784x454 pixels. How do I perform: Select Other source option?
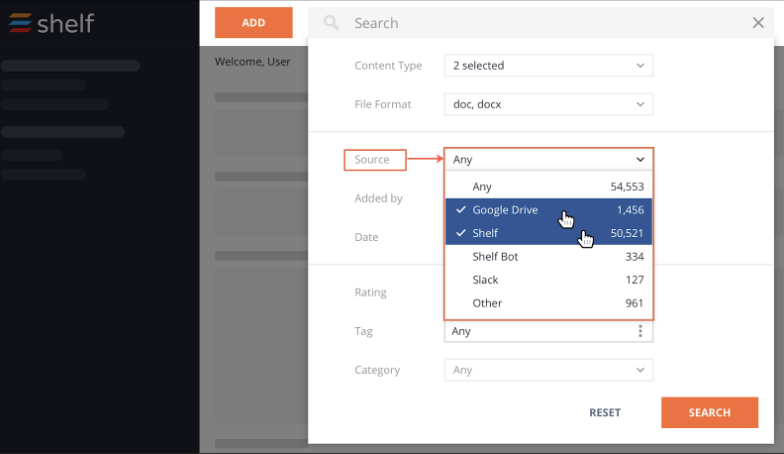[x=548, y=303]
